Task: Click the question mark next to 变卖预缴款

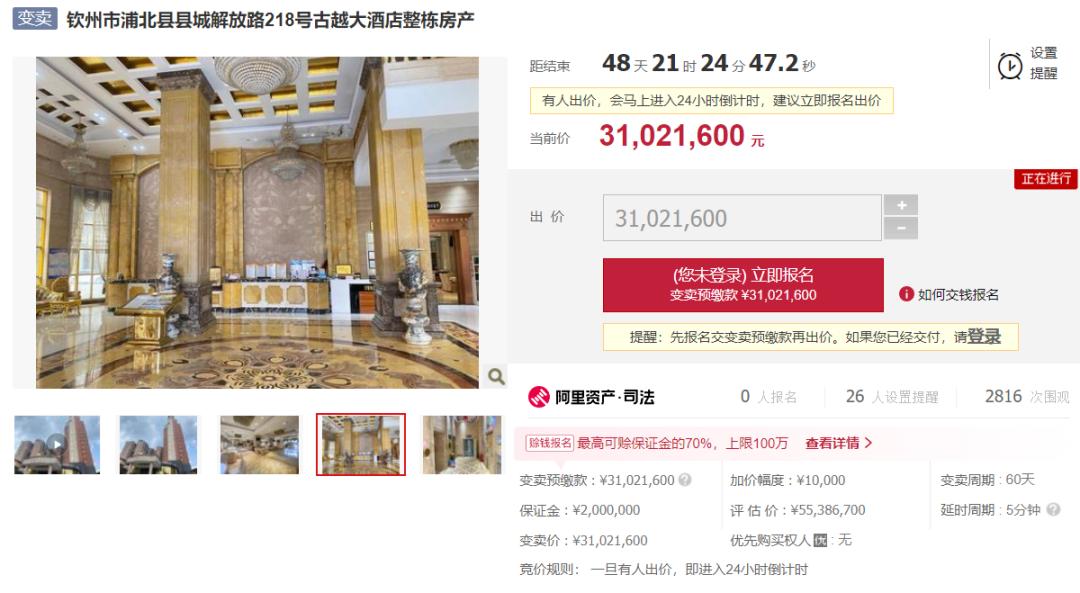Action: pos(685,480)
